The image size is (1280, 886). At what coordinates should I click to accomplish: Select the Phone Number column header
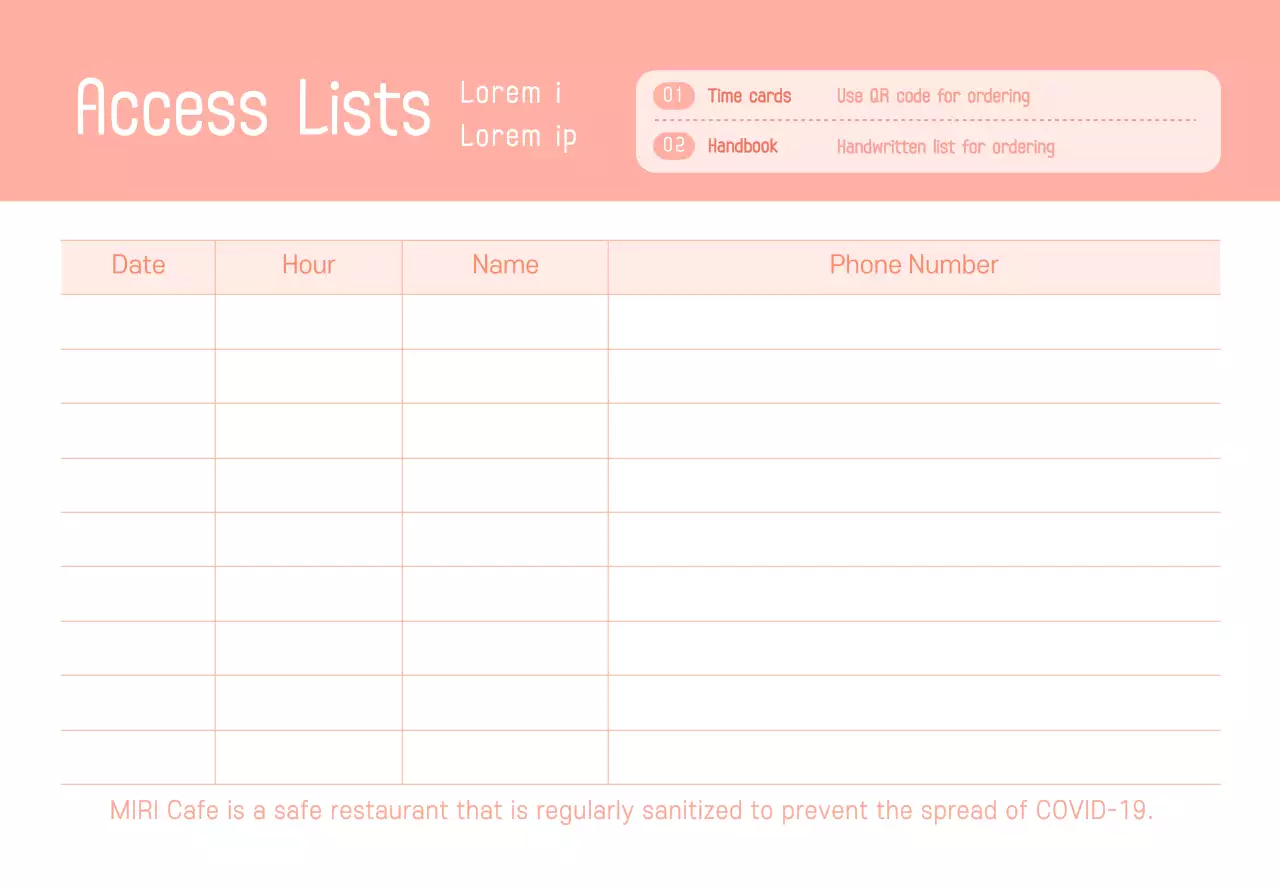point(914,265)
